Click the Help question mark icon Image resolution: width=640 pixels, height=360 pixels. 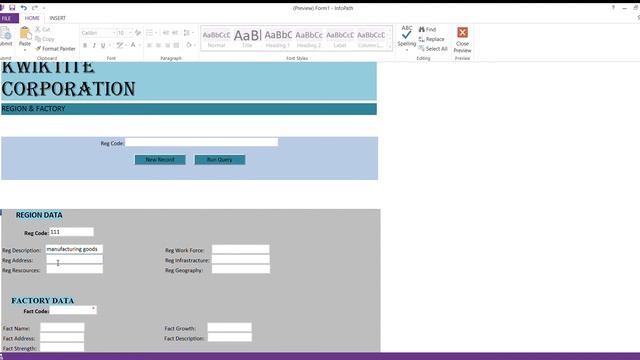tap(613, 8)
